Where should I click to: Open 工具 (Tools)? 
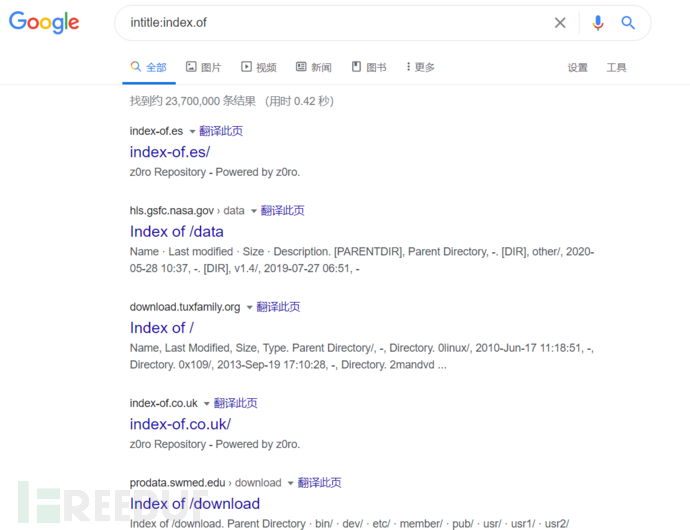point(616,67)
